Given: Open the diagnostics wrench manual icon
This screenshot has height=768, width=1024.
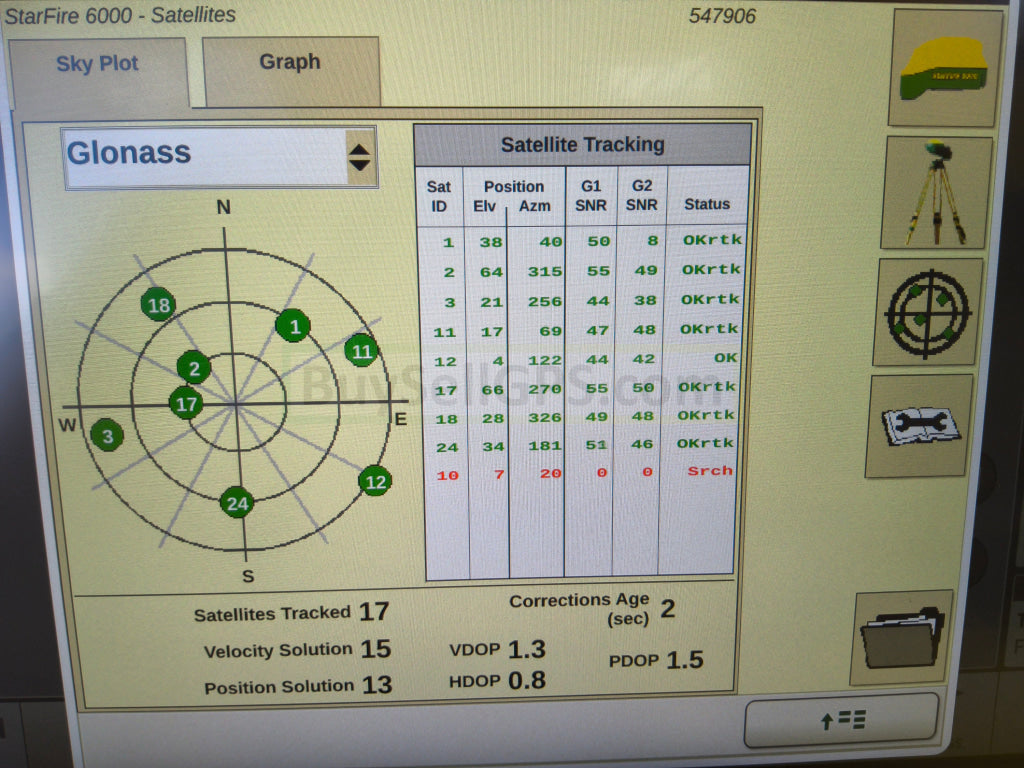Looking at the screenshot, I should 919,426.
